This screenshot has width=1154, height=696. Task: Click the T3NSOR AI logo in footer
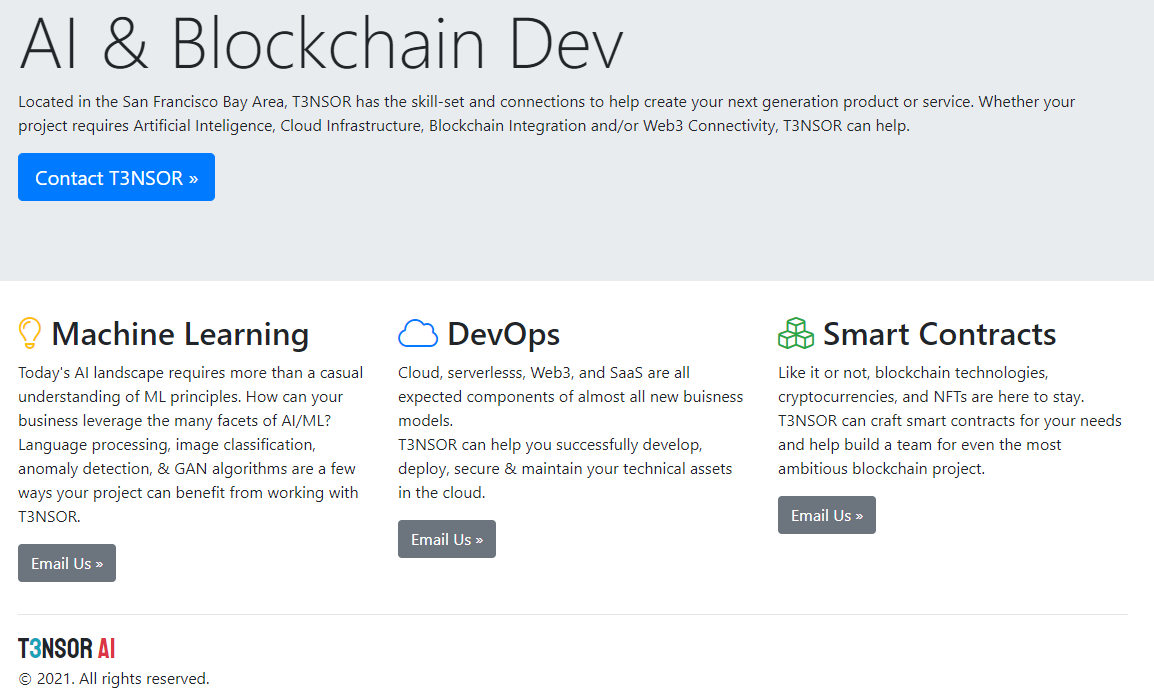point(67,648)
